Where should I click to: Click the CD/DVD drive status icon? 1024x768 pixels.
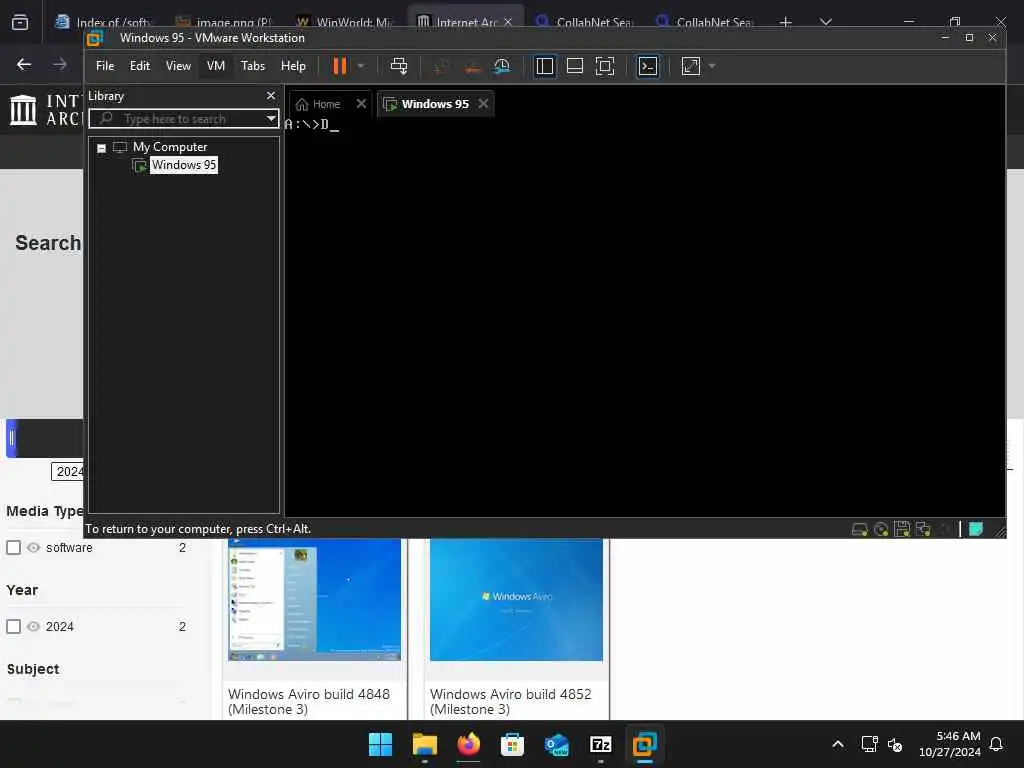881,530
